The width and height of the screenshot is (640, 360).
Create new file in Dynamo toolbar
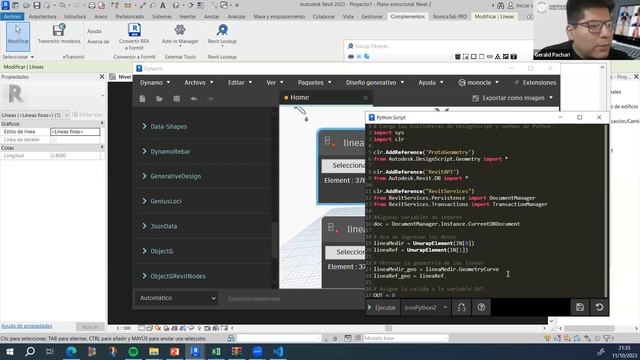(142, 98)
